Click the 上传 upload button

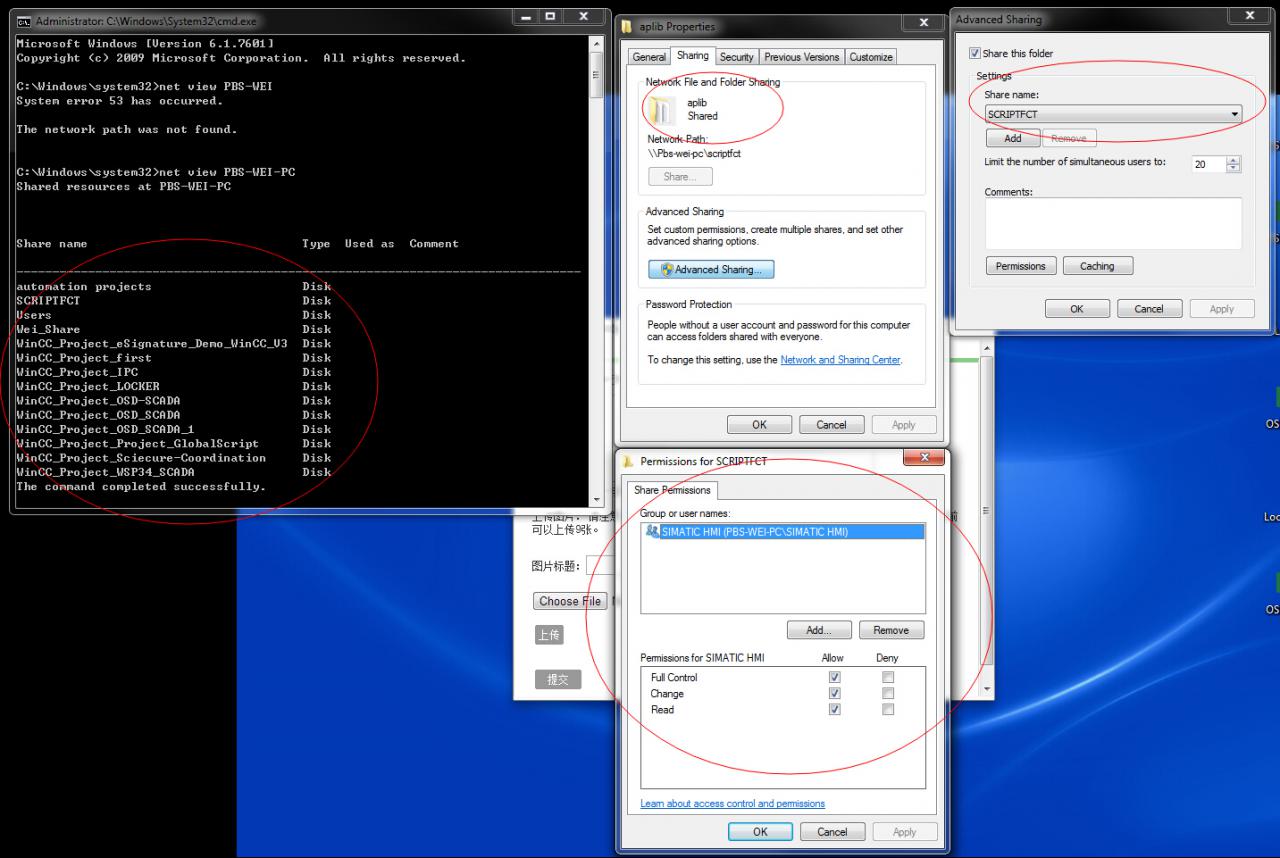pyautogui.click(x=549, y=634)
